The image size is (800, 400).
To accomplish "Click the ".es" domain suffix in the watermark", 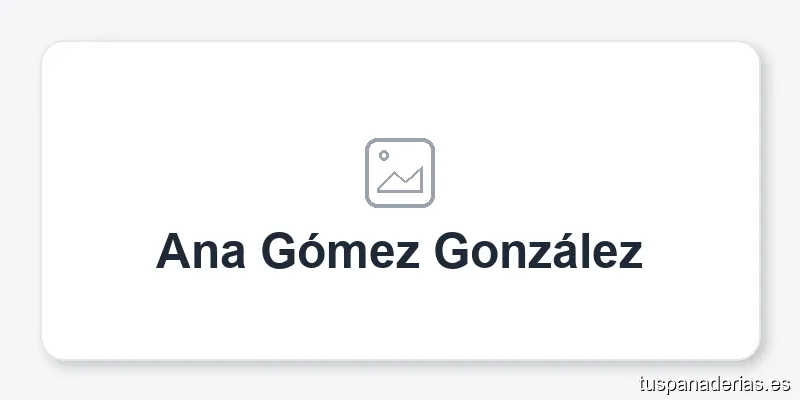I will (x=779, y=383).
